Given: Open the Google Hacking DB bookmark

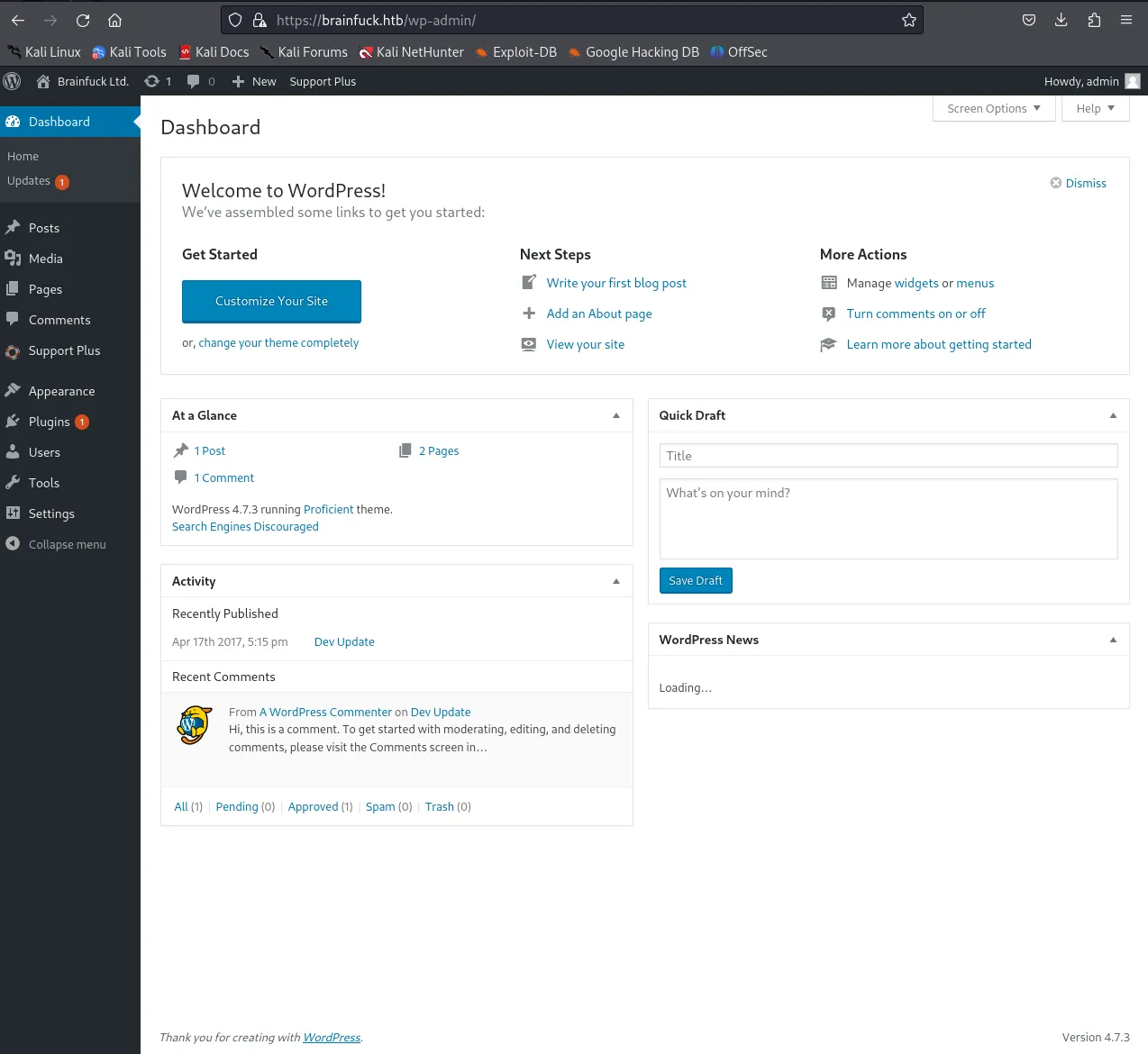Looking at the screenshot, I should tap(633, 52).
